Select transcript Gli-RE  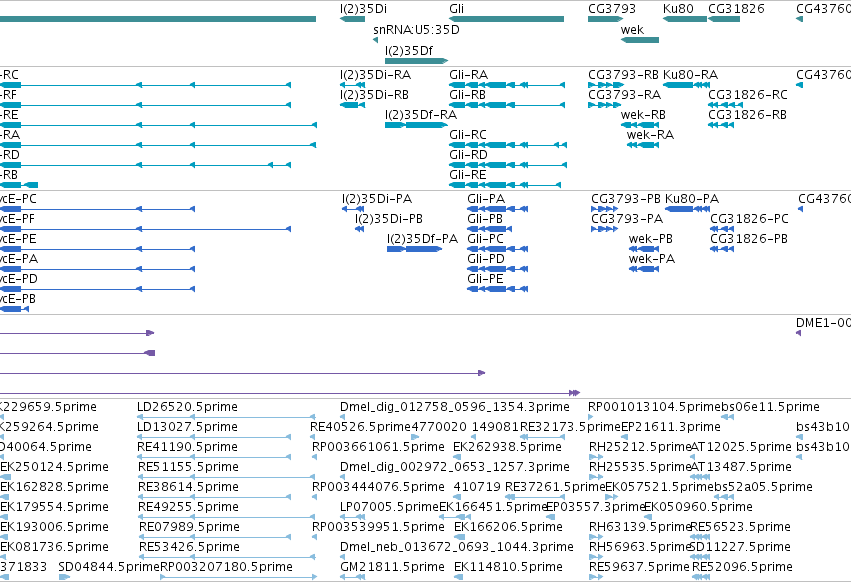click(x=467, y=175)
